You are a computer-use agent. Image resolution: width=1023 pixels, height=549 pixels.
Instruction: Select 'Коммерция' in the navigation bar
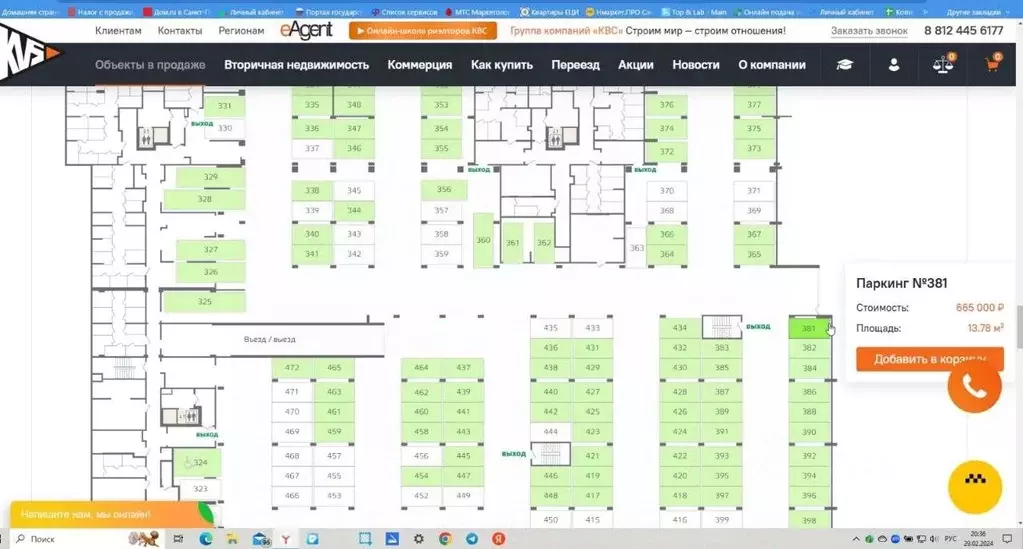coord(420,65)
